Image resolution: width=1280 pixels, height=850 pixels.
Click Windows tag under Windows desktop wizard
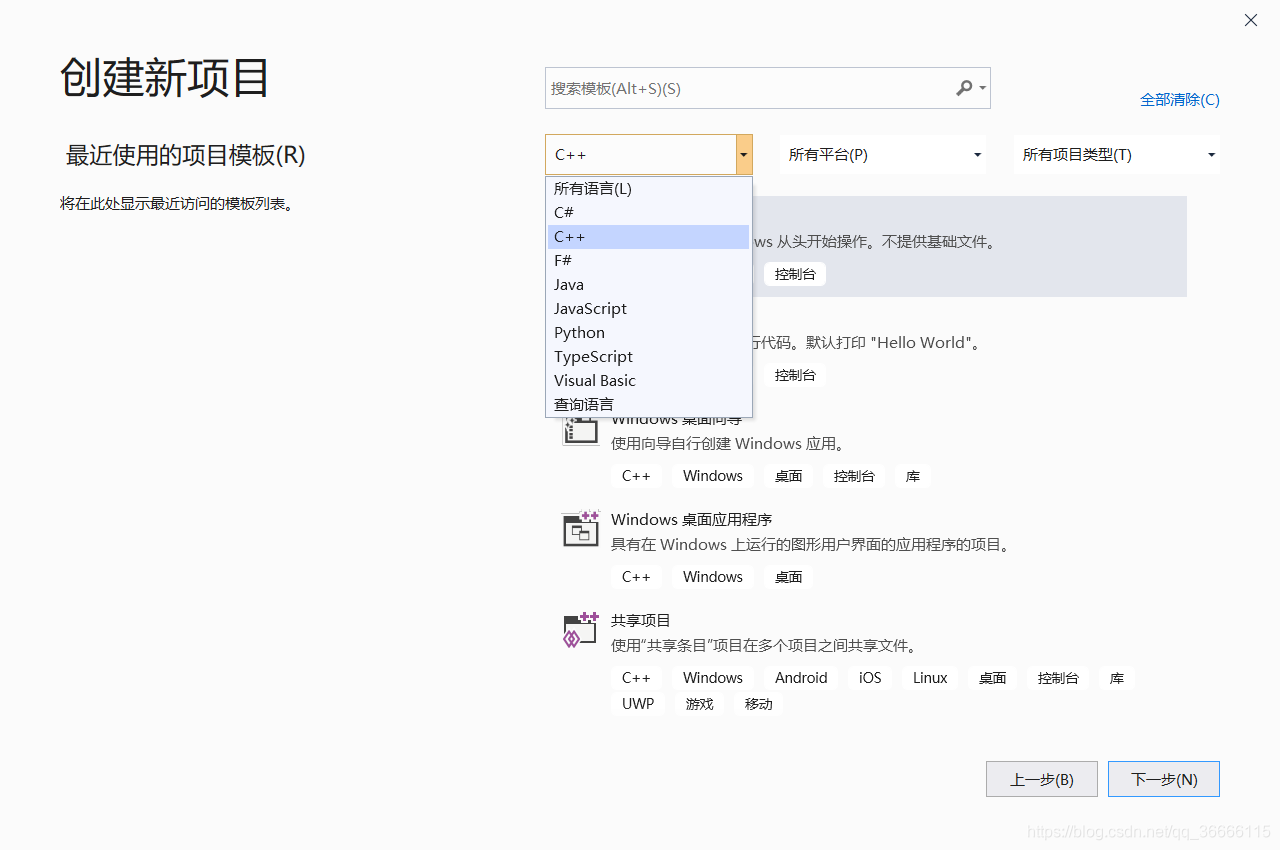(713, 476)
